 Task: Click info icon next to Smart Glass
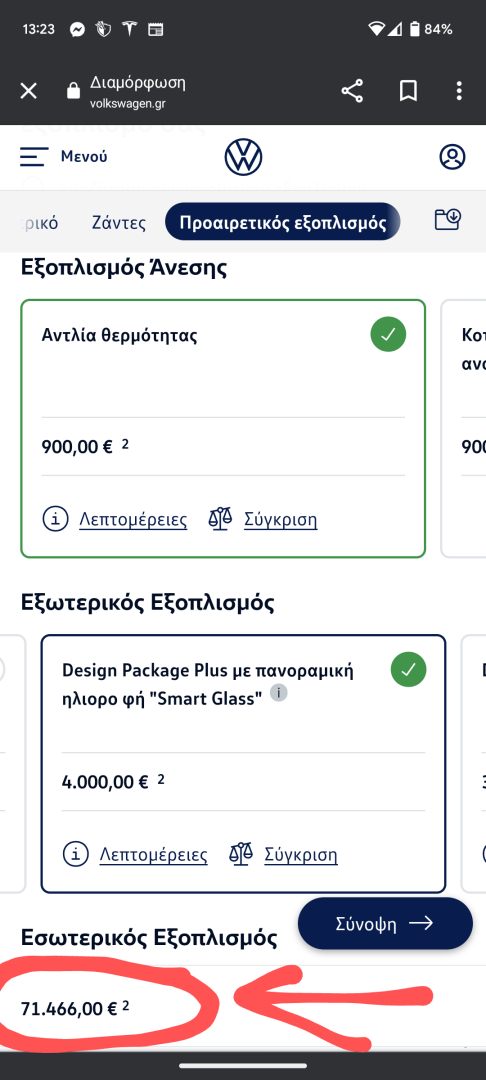278,693
